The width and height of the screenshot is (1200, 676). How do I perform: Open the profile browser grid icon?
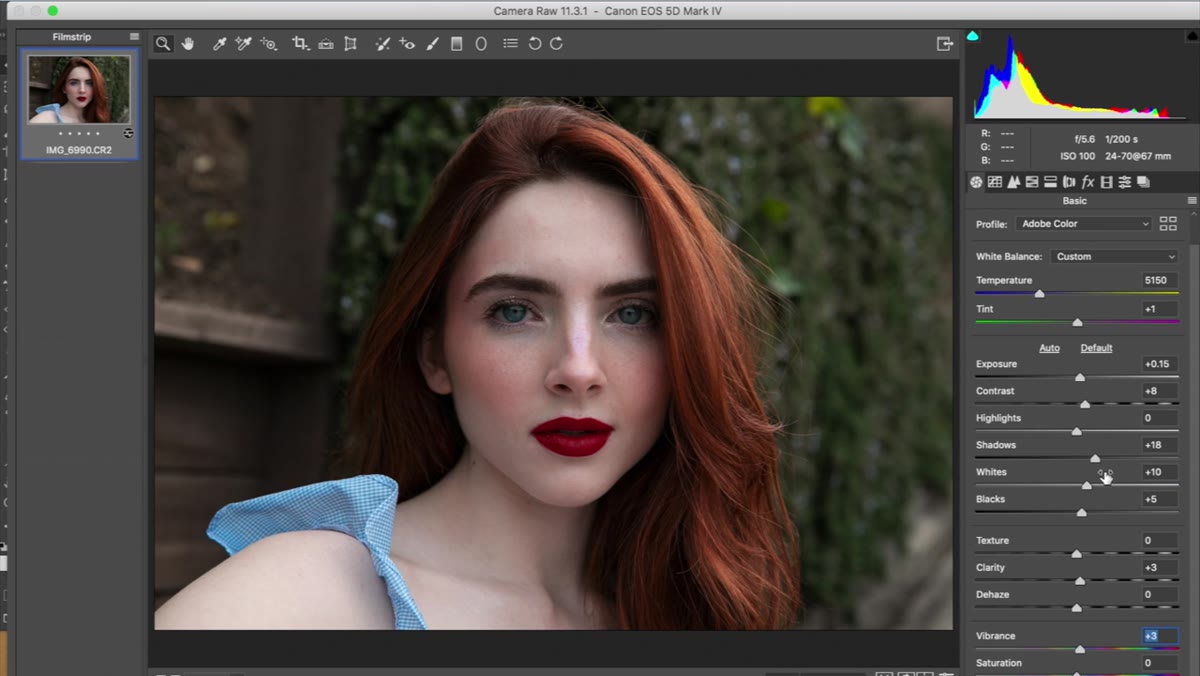coord(1168,224)
